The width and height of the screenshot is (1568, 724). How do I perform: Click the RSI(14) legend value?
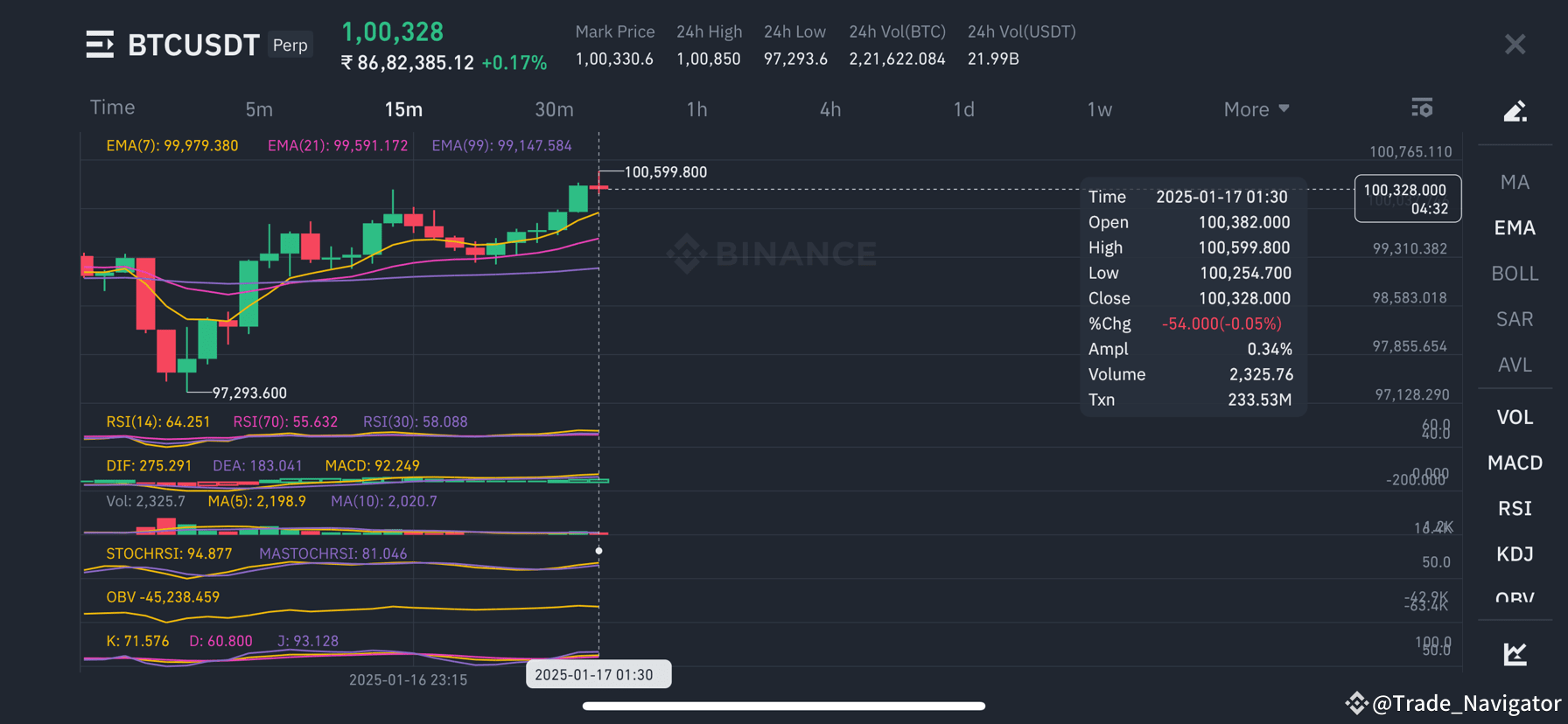(158, 422)
